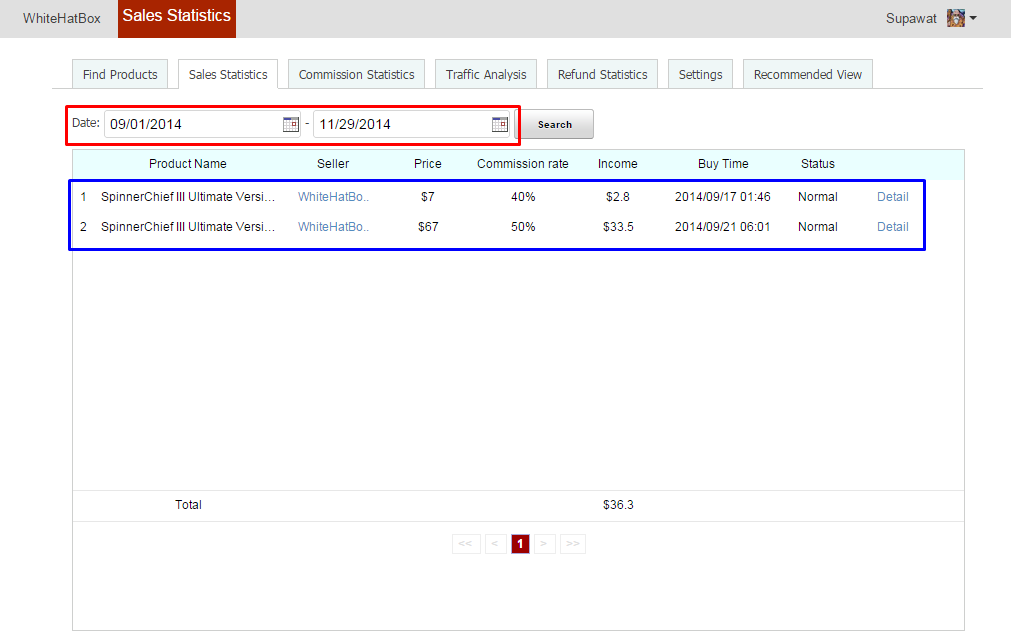
Task: Go to the previous results page
Action: tap(495, 544)
